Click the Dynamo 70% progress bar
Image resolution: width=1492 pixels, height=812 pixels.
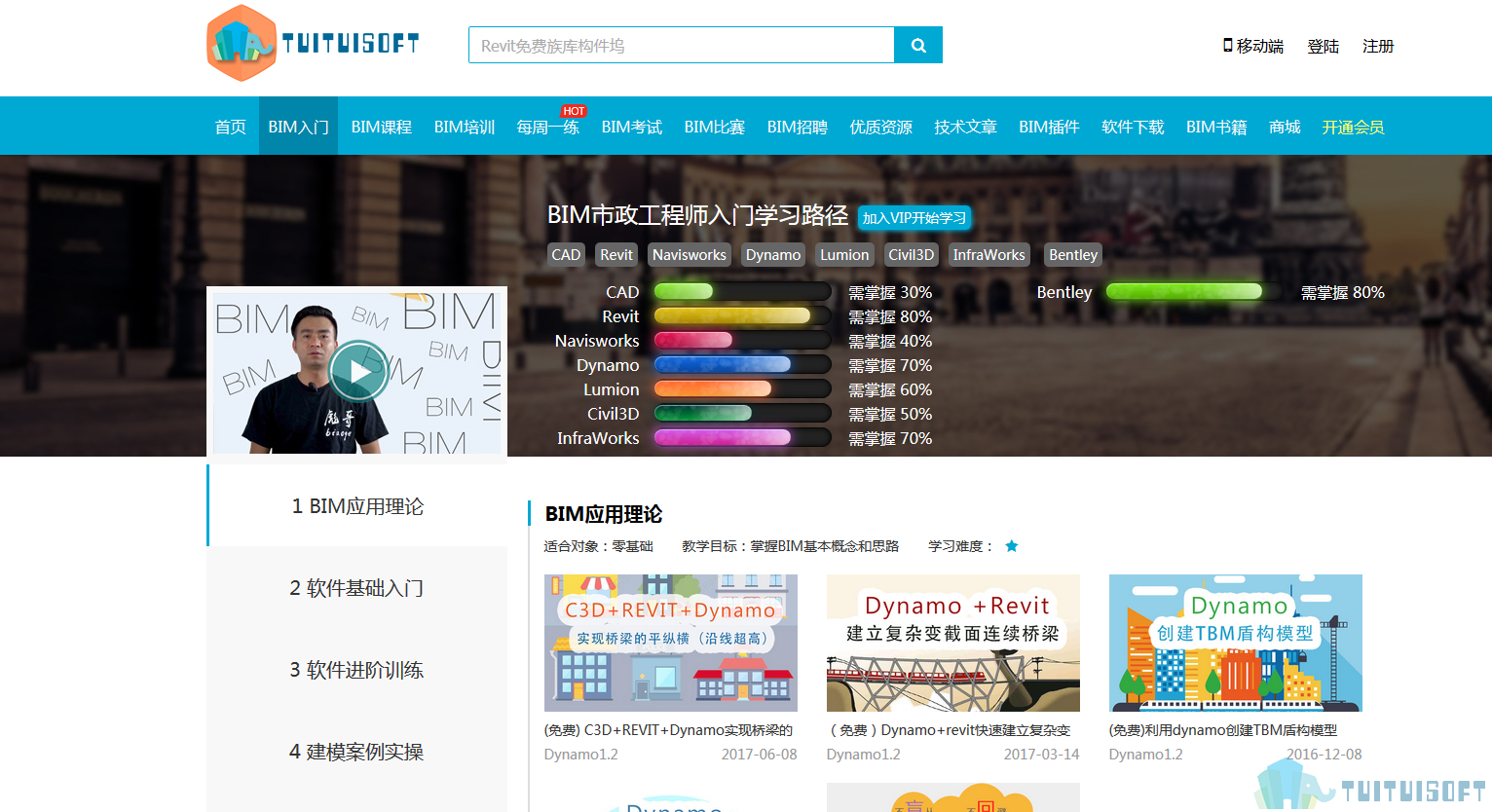743,364
